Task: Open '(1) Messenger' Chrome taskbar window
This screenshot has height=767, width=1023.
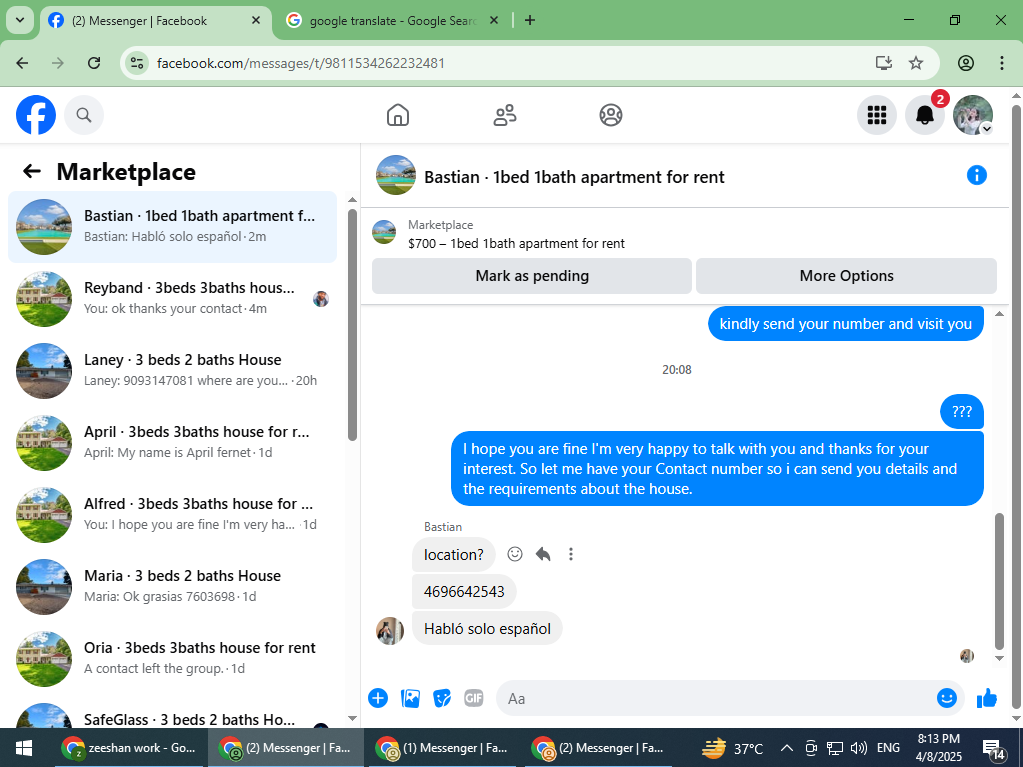Action: (442, 748)
